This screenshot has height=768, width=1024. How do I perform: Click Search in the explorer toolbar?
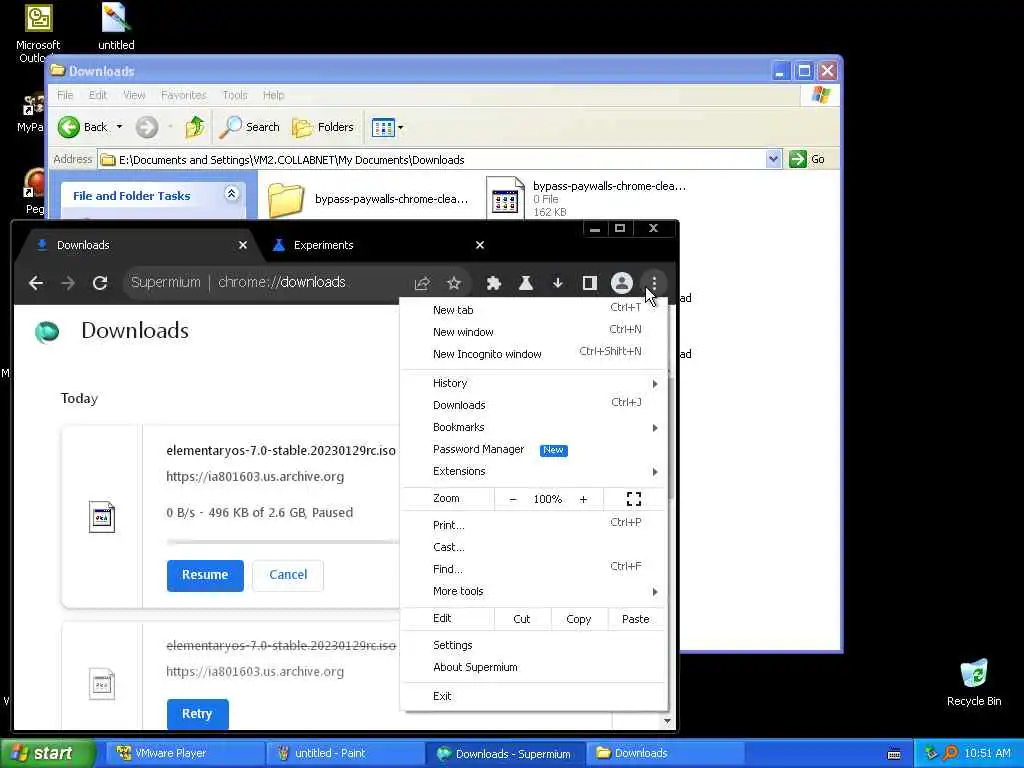[249, 127]
